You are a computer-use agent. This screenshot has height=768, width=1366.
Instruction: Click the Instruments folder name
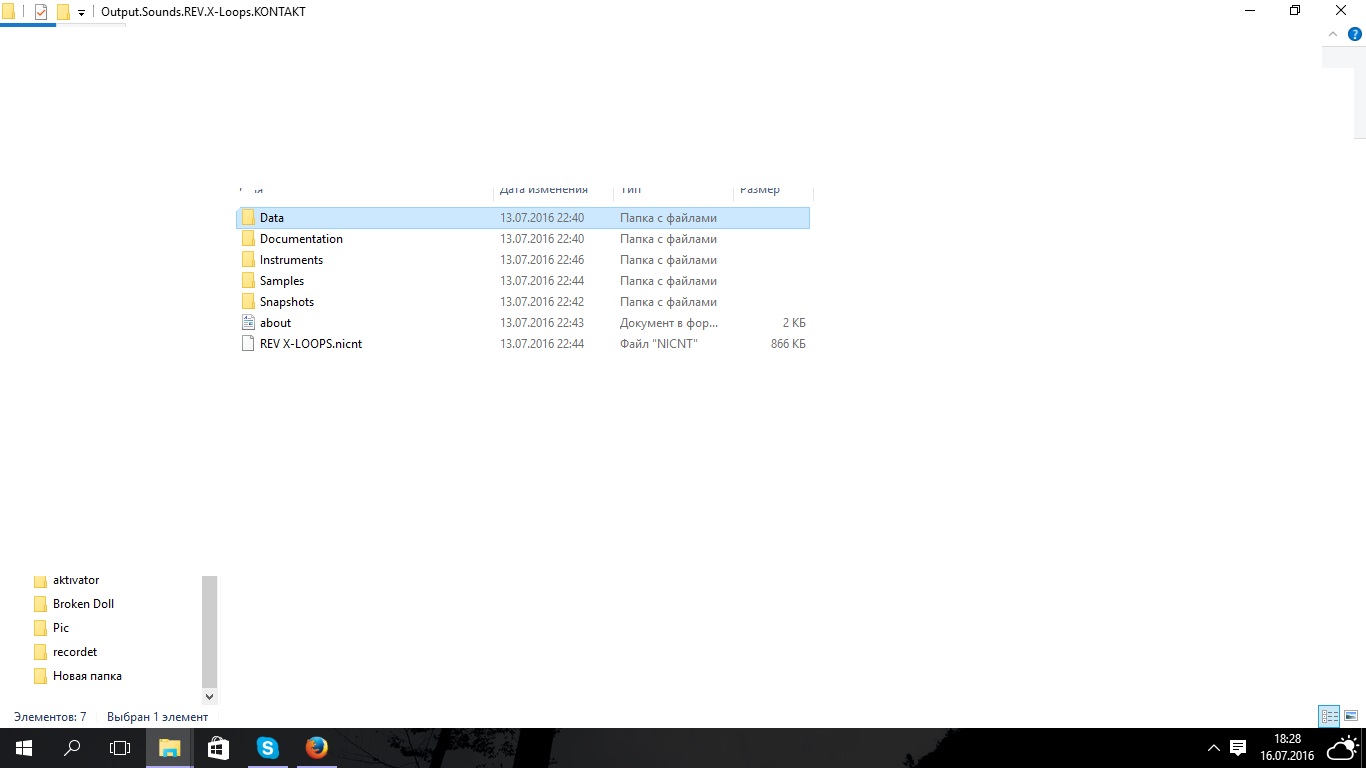tap(291, 259)
